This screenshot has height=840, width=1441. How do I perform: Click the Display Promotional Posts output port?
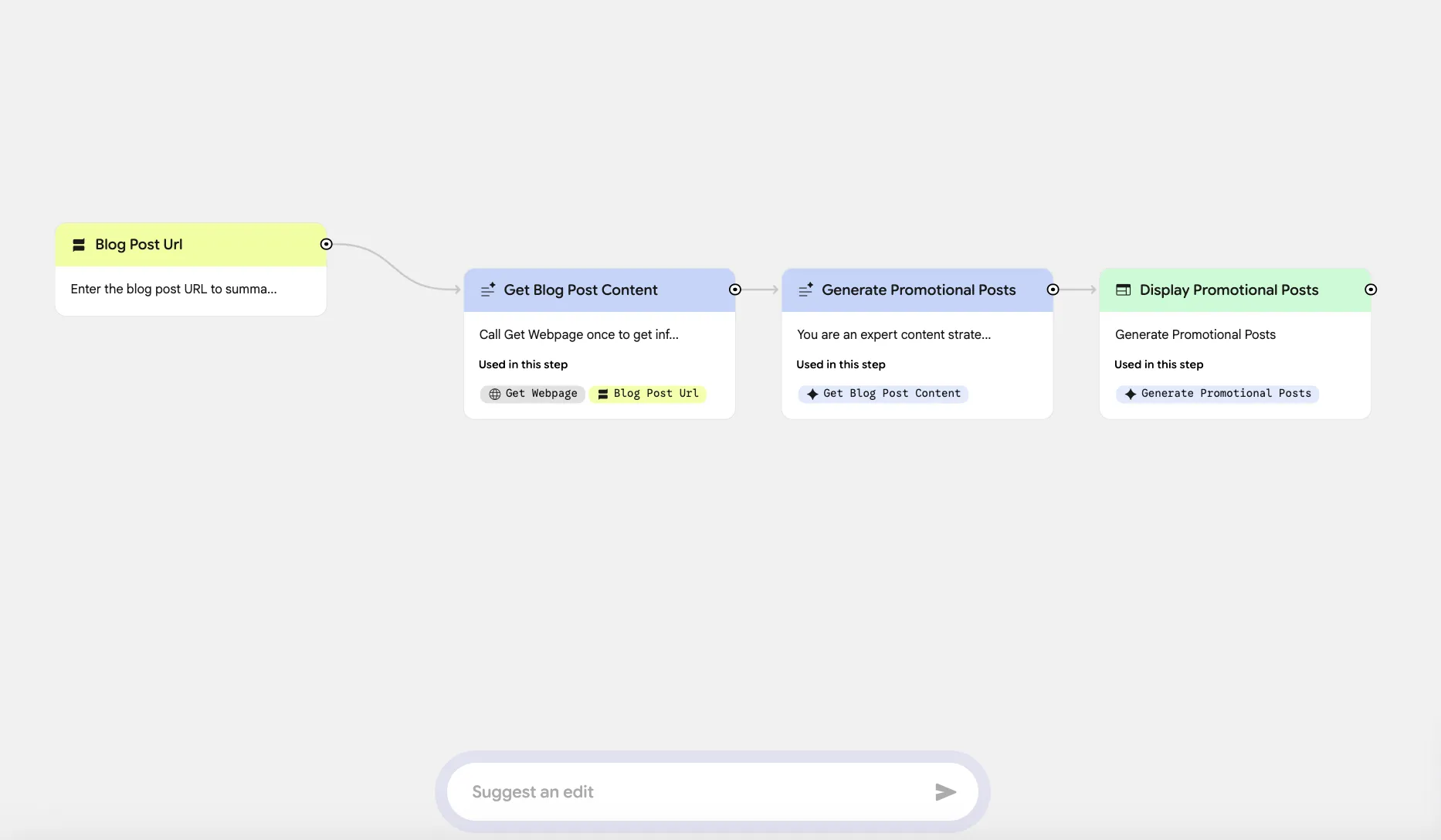click(1371, 290)
